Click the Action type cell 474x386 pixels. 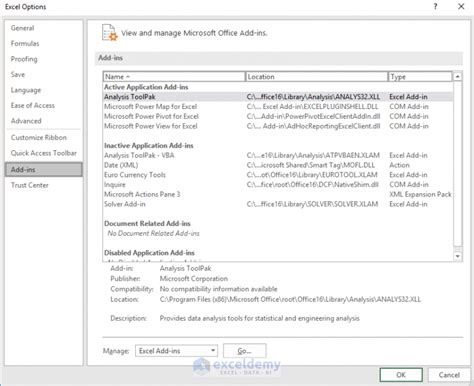[399, 165]
